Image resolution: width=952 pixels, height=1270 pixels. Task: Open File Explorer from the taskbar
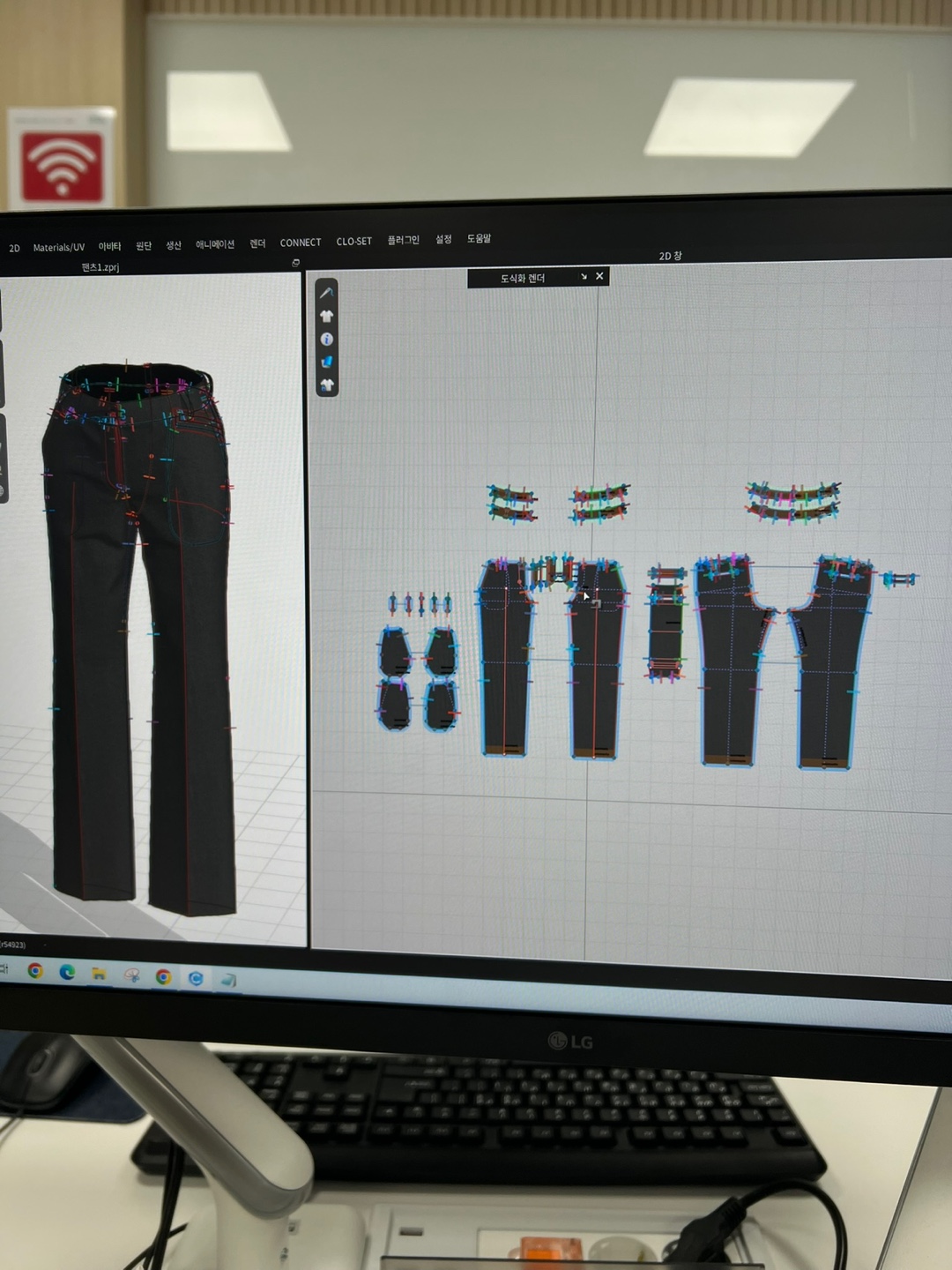click(x=99, y=974)
